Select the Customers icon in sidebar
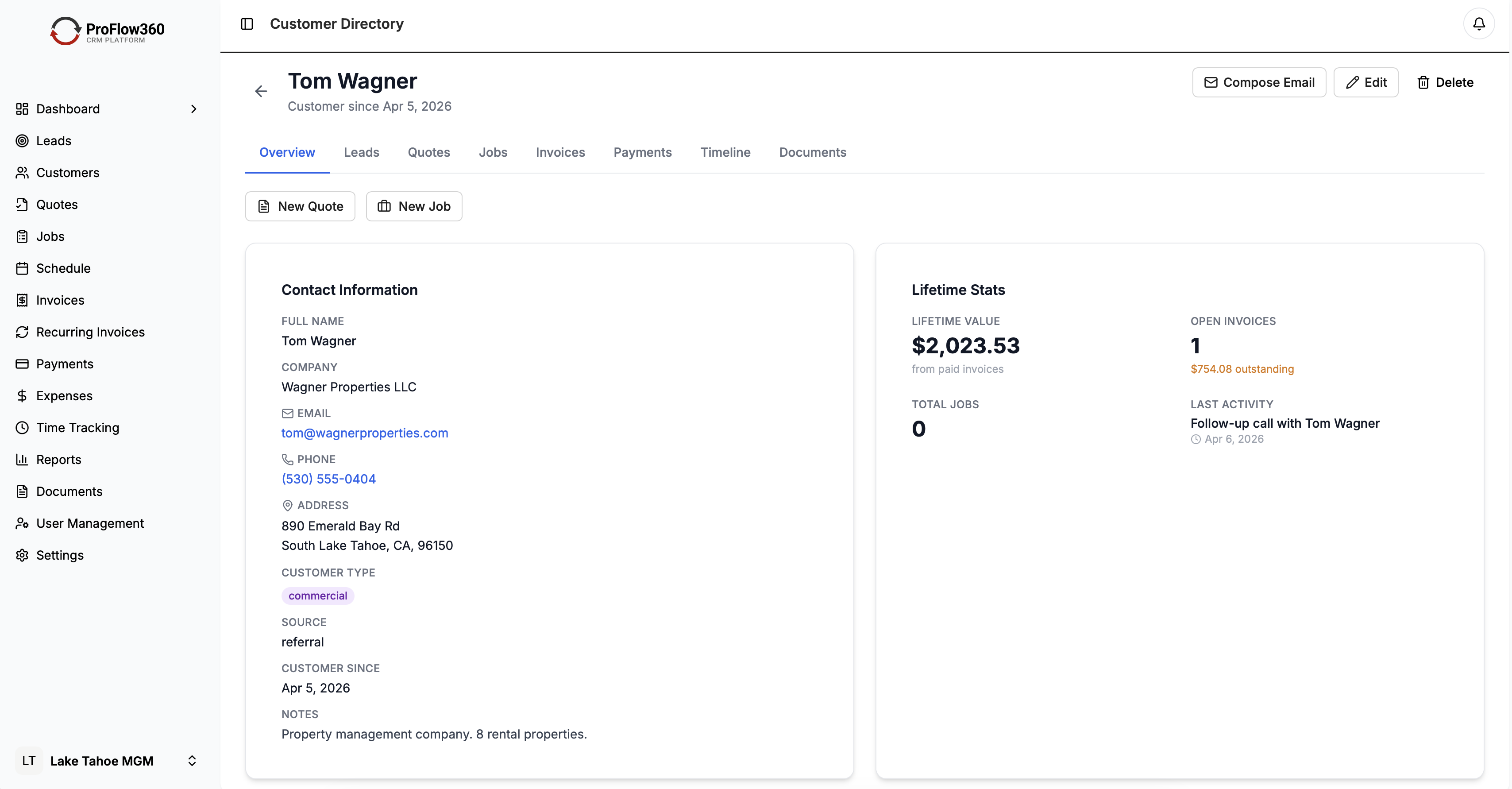The image size is (1512, 789). tap(22, 172)
